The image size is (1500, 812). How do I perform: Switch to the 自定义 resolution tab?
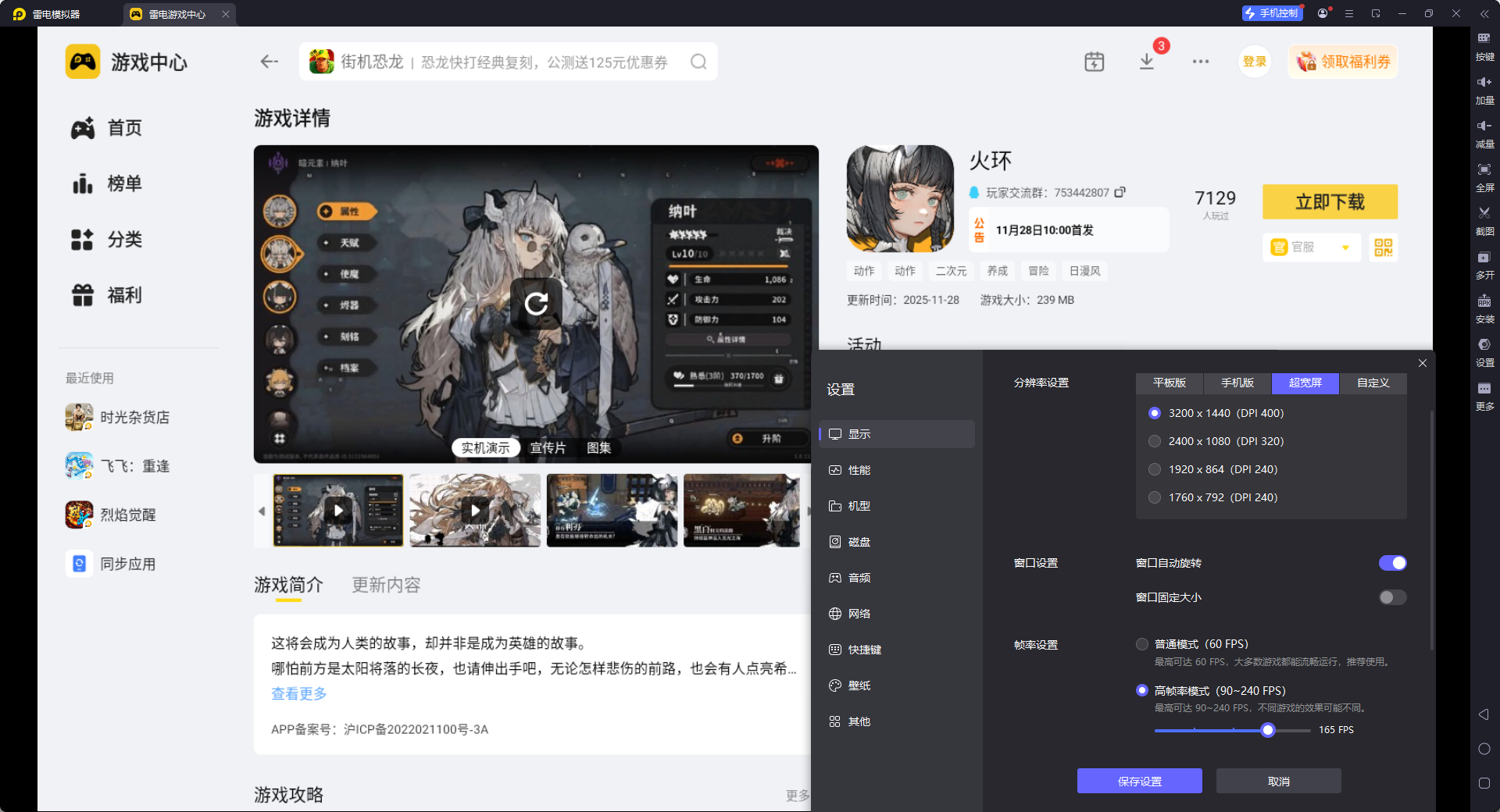[1372, 383]
